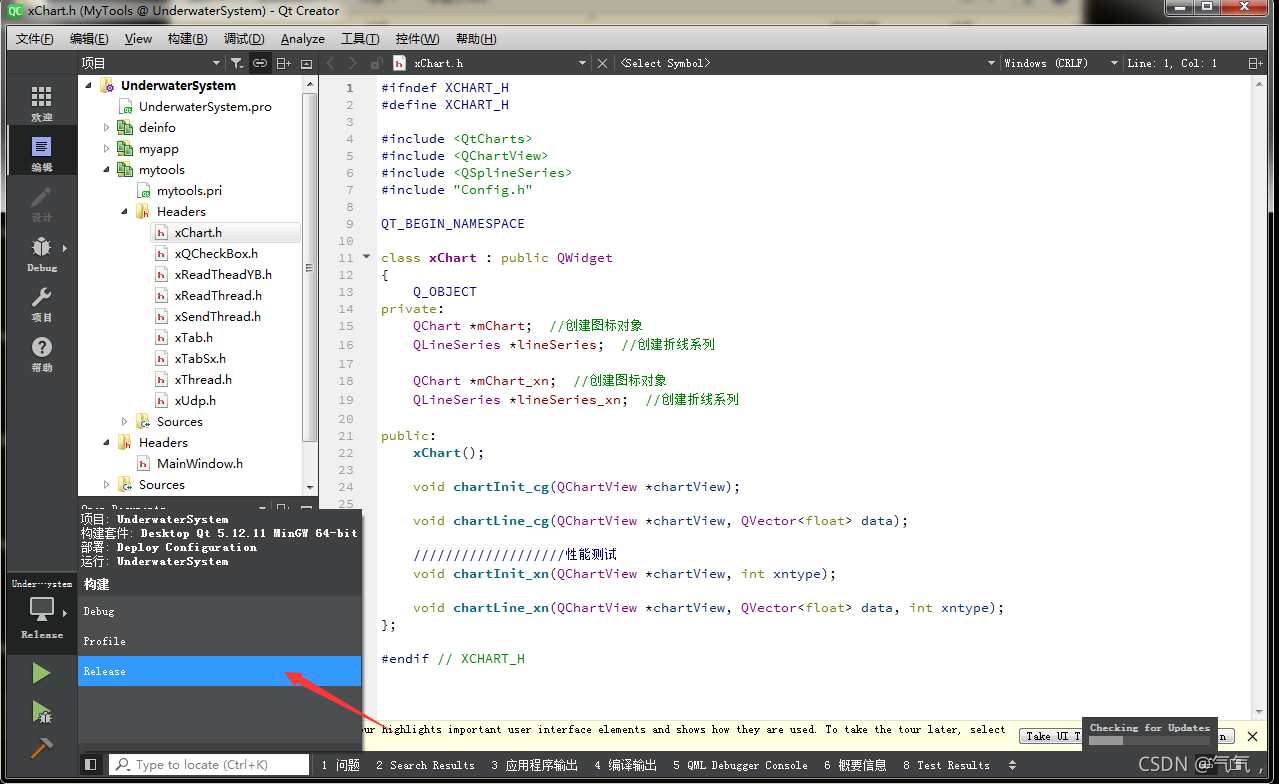
Task: Start debugging with the bug-arrow icon
Action: pos(41,711)
